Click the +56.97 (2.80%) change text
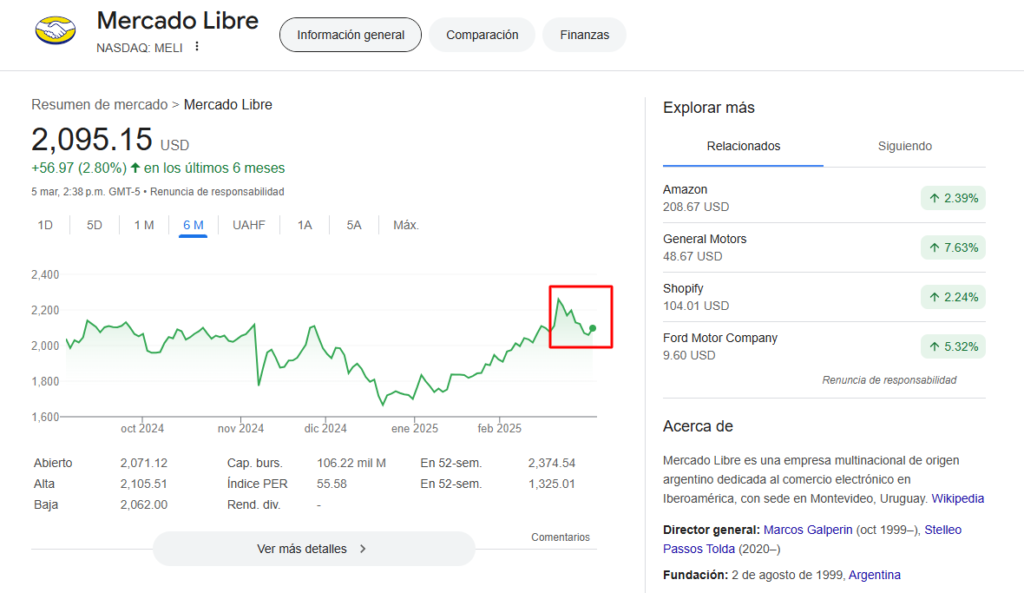Viewport: 1024px width, 593px height. pyautogui.click(x=79, y=168)
